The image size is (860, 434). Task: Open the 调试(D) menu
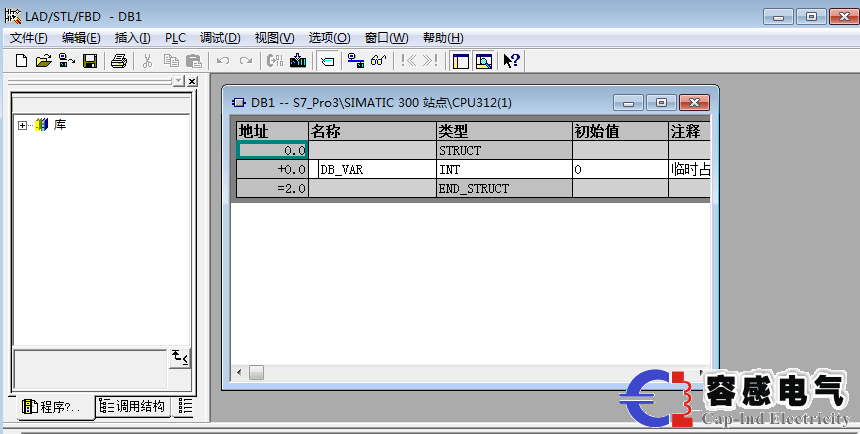coord(220,38)
